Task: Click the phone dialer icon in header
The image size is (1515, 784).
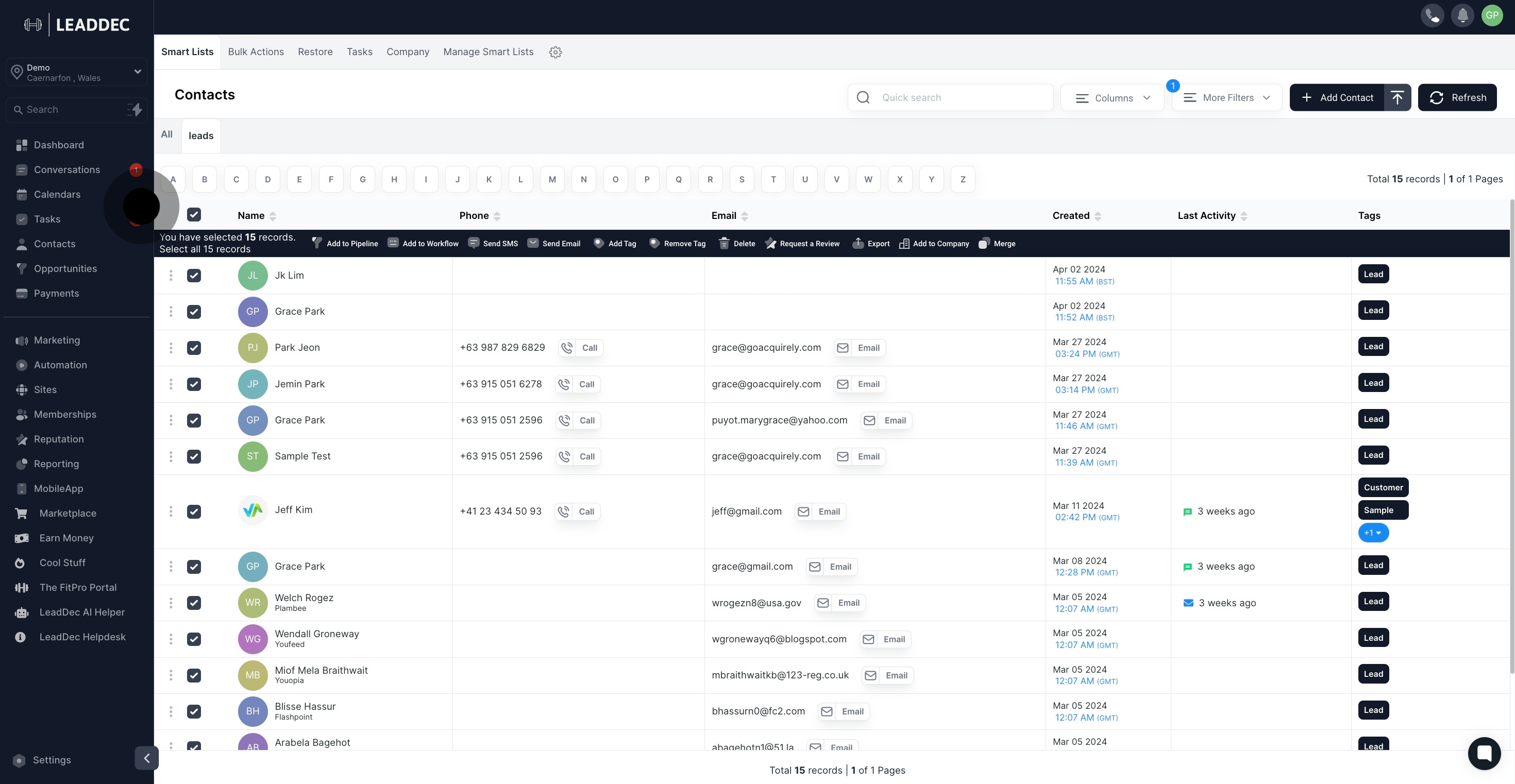Action: [1432, 16]
